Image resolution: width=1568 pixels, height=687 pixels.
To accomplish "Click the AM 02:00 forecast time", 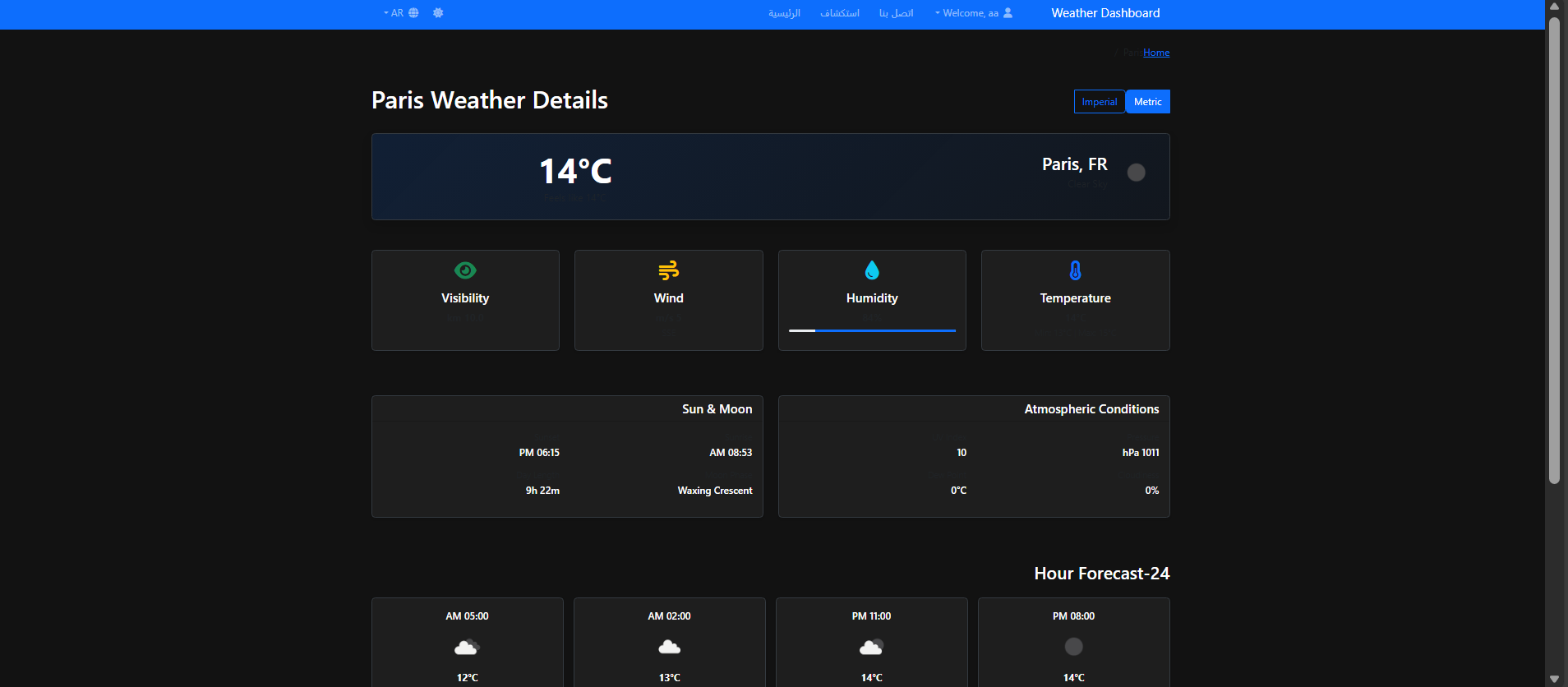I will click(x=669, y=616).
